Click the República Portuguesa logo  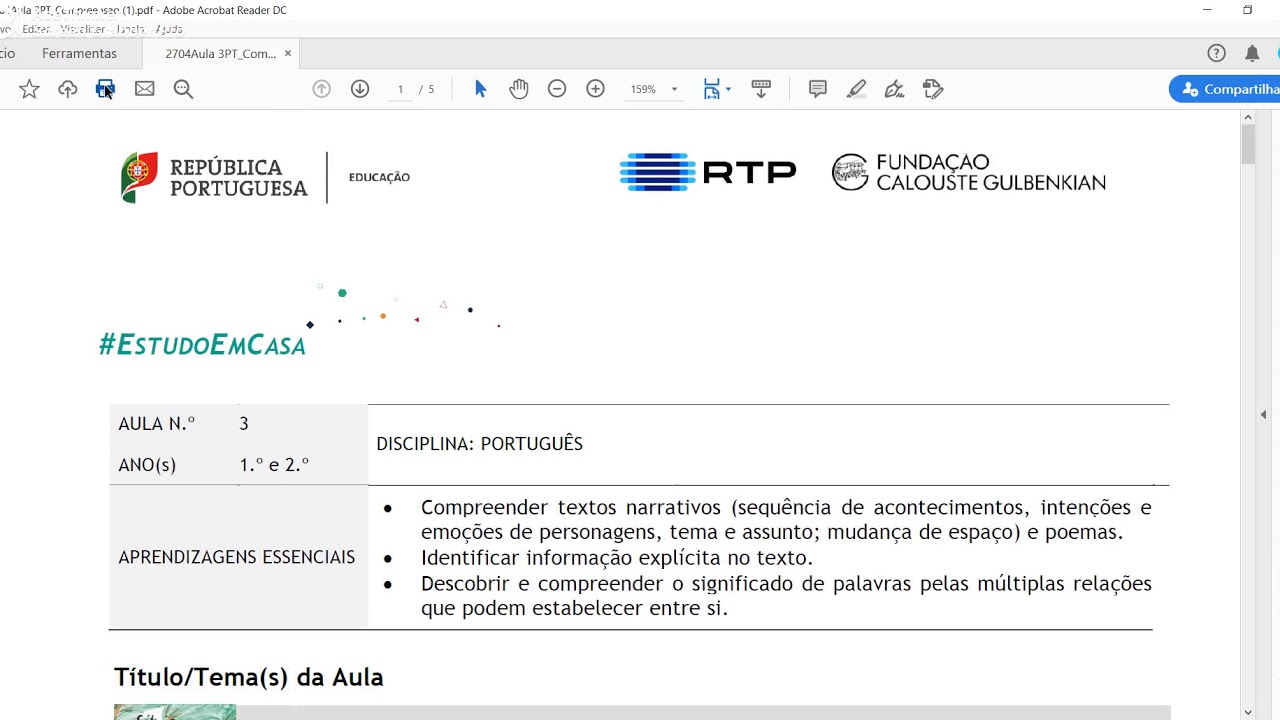214,178
